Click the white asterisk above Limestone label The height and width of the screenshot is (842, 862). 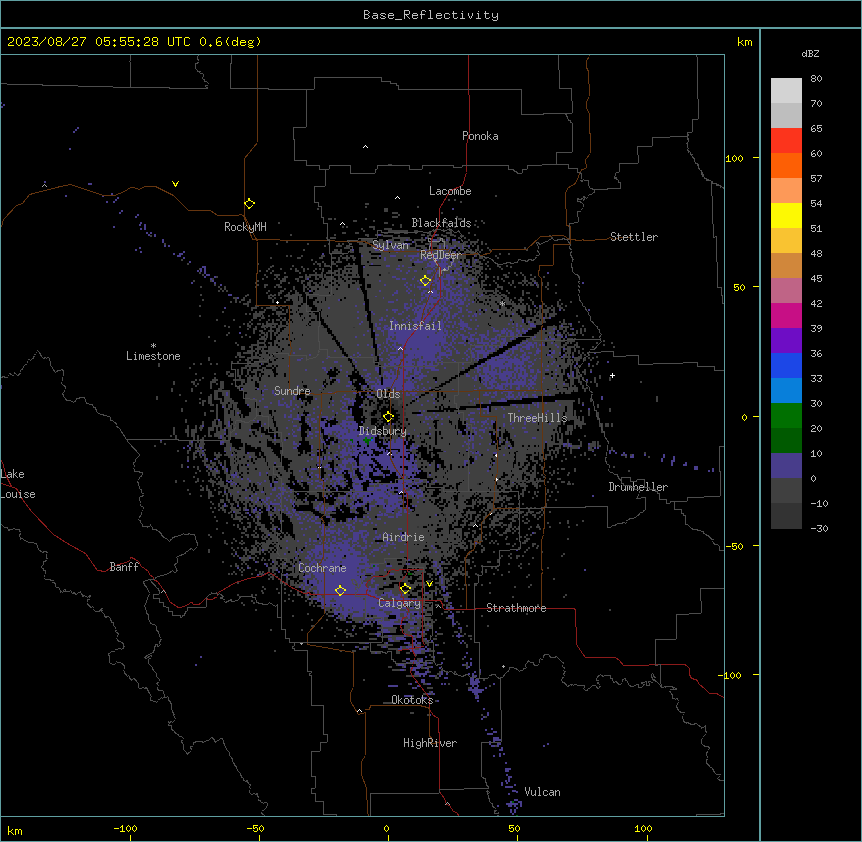point(153,346)
